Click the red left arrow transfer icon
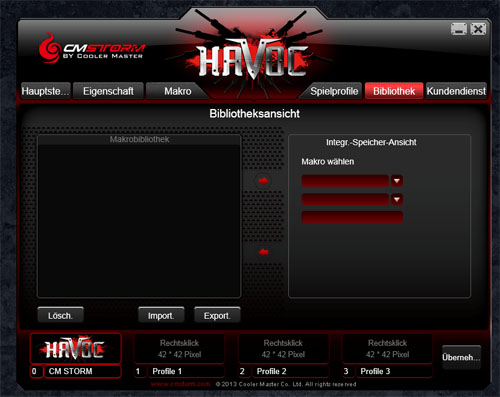 [263, 252]
